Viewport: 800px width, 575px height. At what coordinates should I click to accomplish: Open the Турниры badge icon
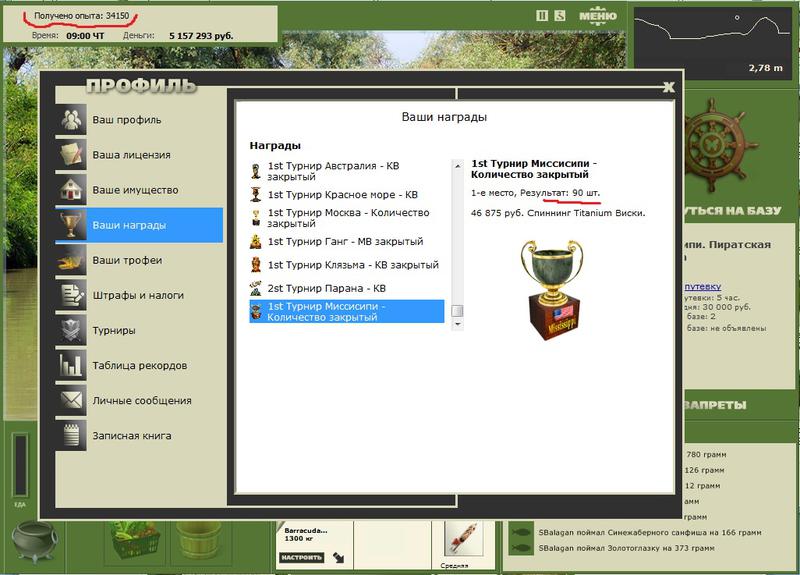[71, 330]
